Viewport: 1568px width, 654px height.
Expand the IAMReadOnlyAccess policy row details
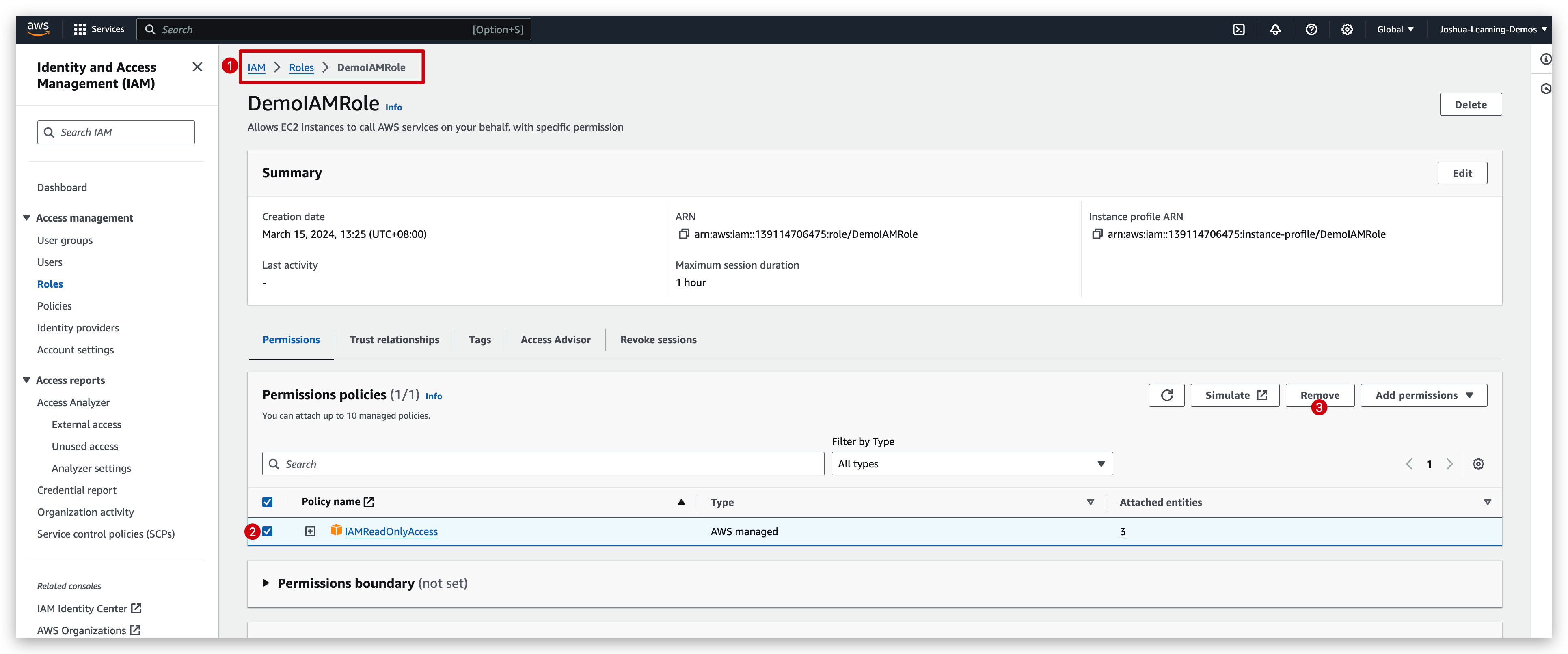pos(311,531)
